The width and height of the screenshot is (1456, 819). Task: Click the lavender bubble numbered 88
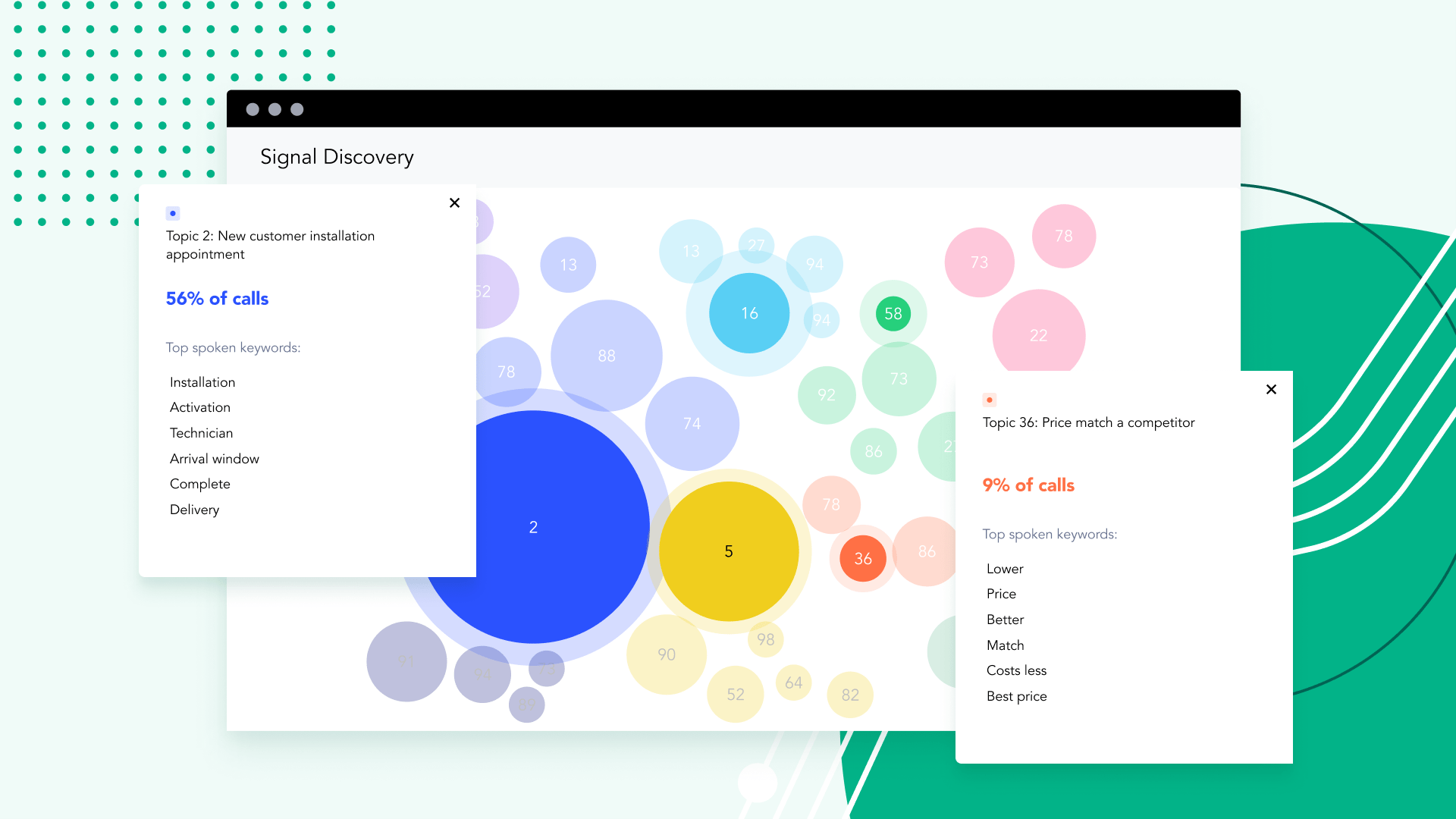(x=606, y=354)
